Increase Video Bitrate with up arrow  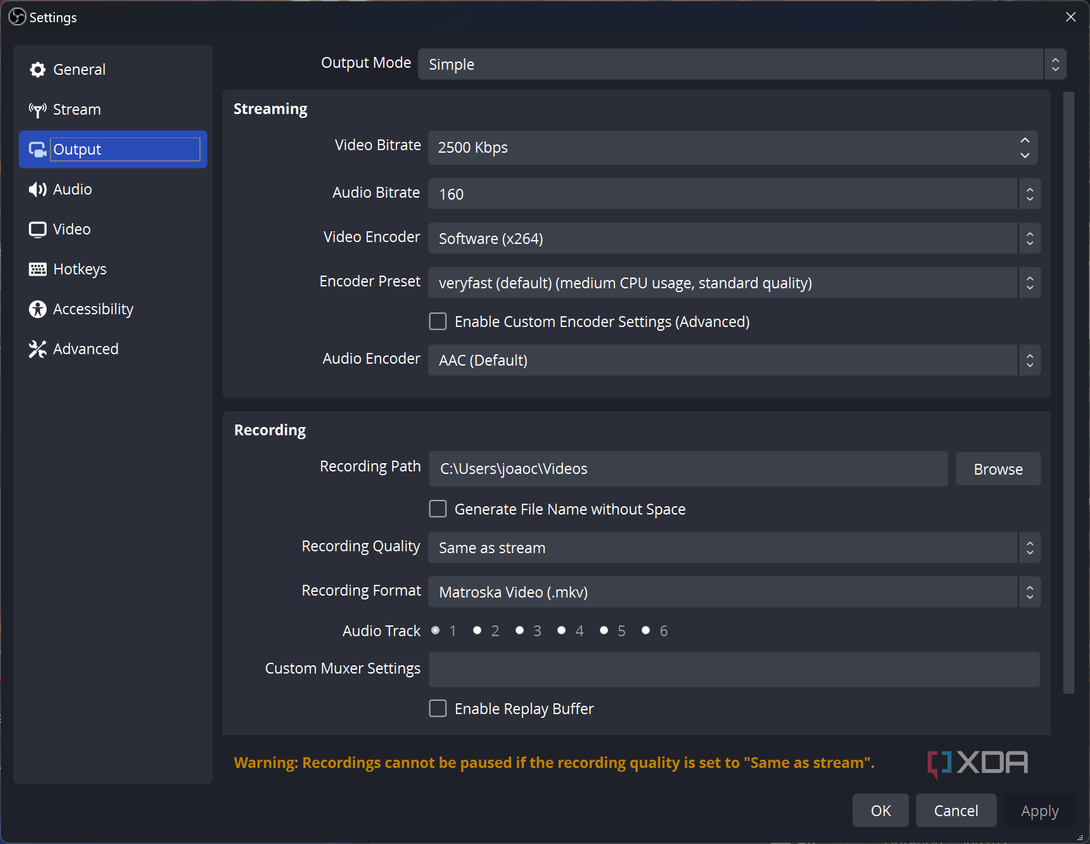pos(1025,140)
